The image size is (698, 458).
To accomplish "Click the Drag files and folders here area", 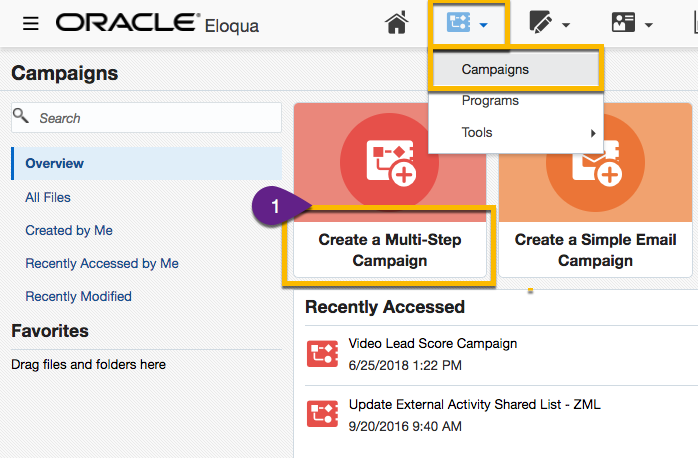I will click(89, 365).
